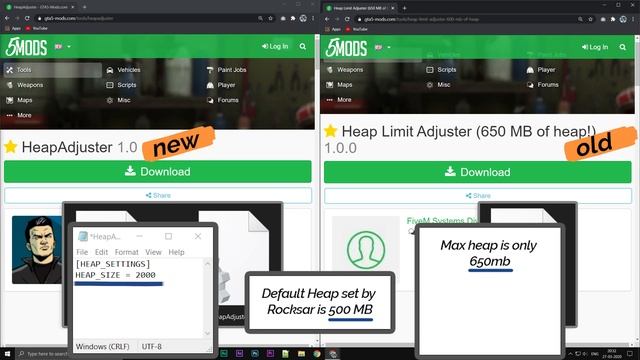Open Format menu in Notepad window
The height and width of the screenshot is (360, 640).
[x=127, y=252]
